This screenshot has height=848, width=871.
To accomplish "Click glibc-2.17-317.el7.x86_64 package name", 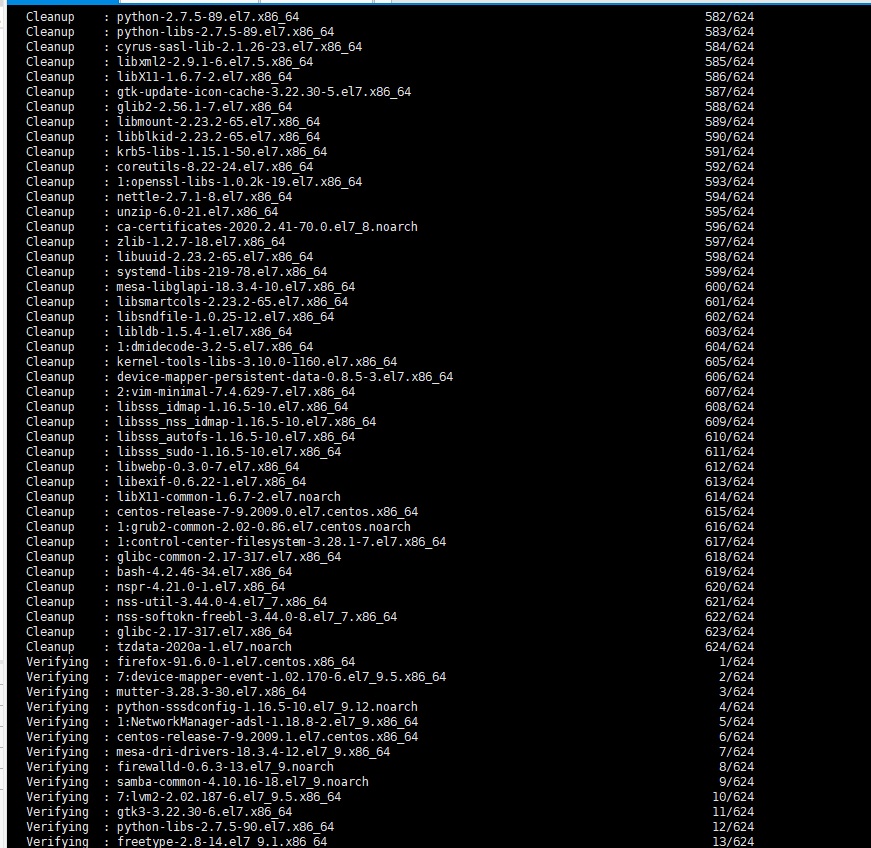I will [204, 632].
